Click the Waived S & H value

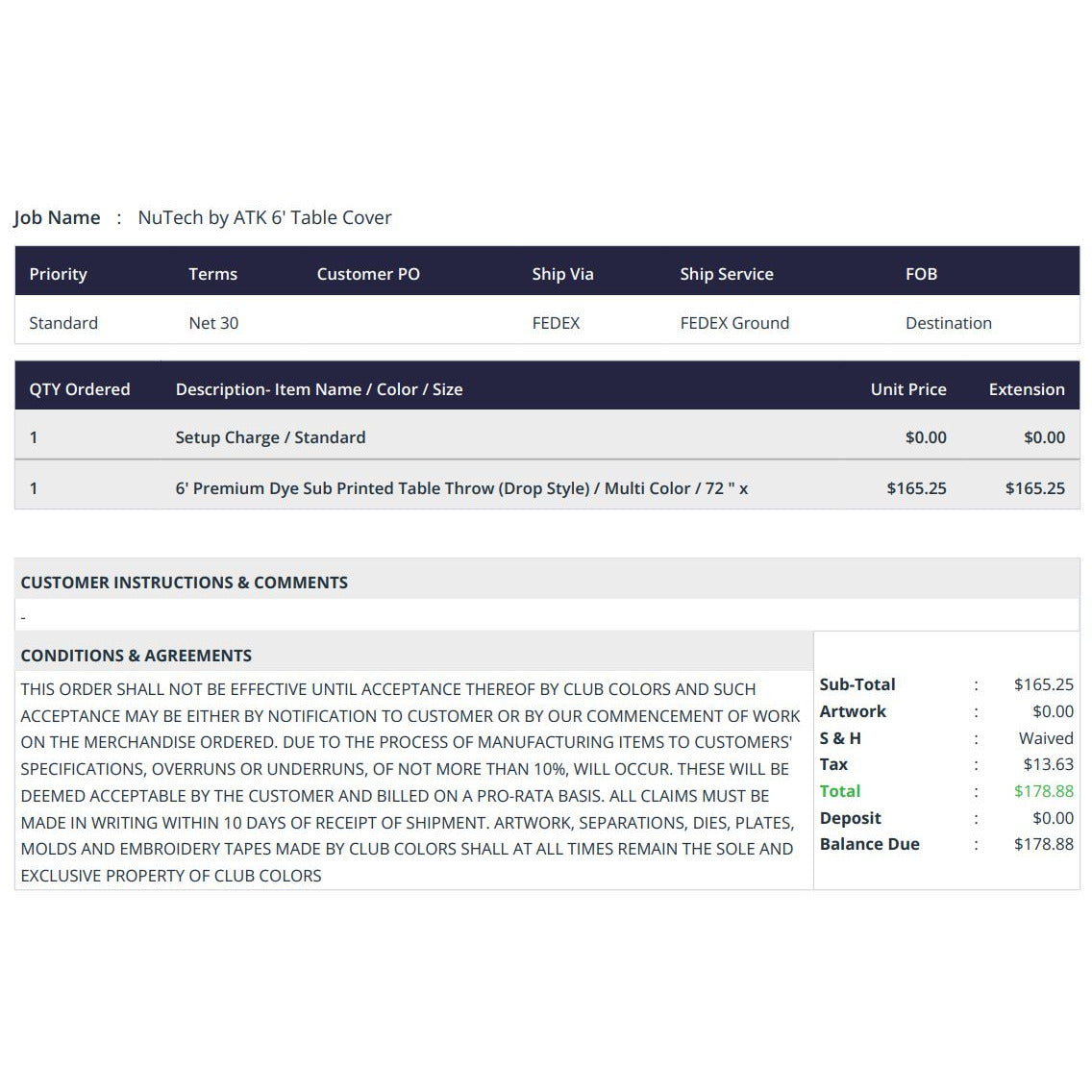(x=1046, y=738)
